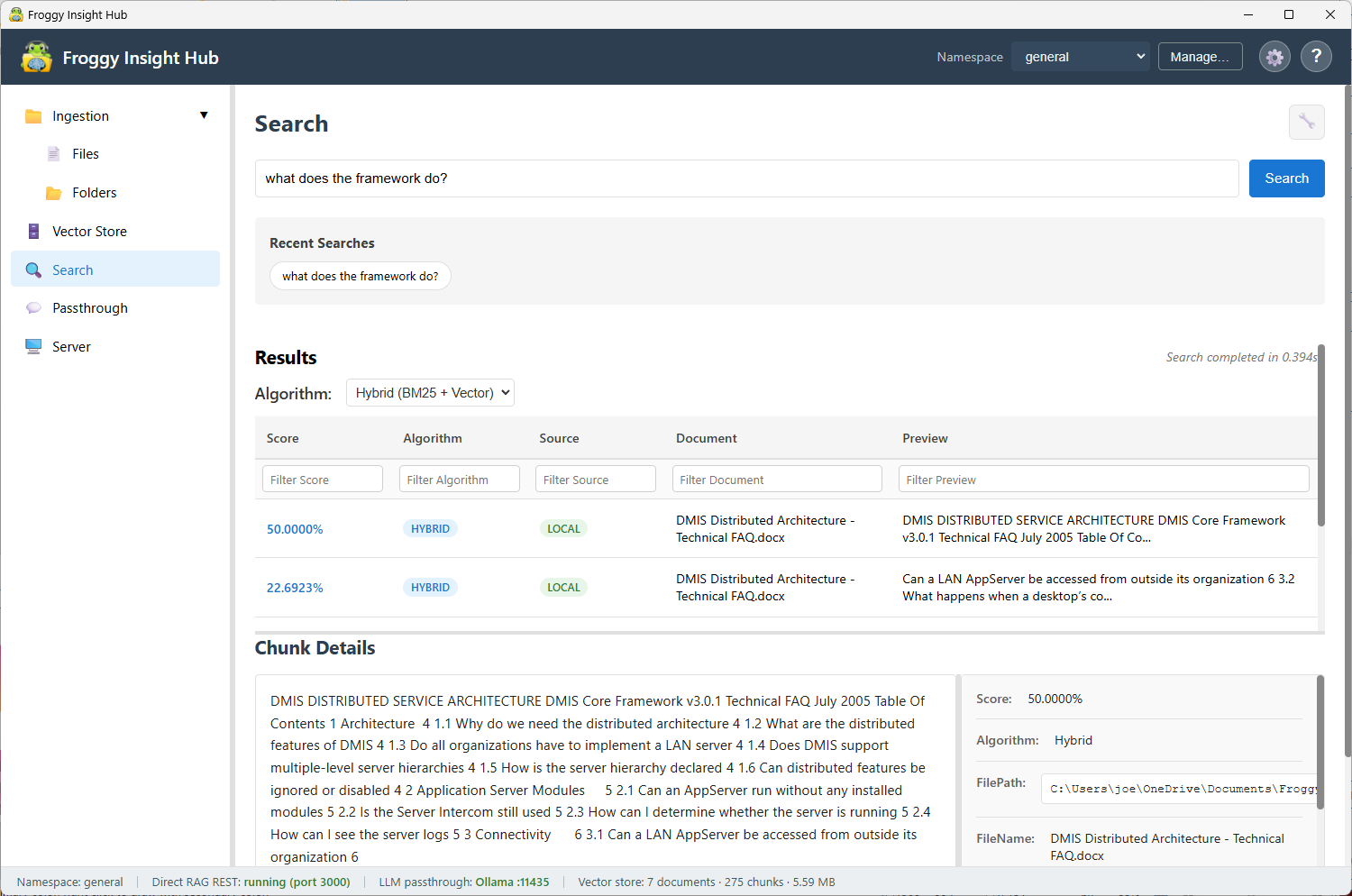The width and height of the screenshot is (1352, 896).
Task: Sort by the Document column header
Action: click(707, 438)
